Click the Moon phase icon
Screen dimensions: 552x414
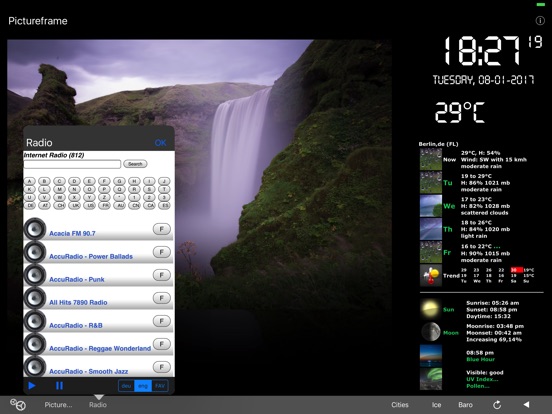point(431,332)
